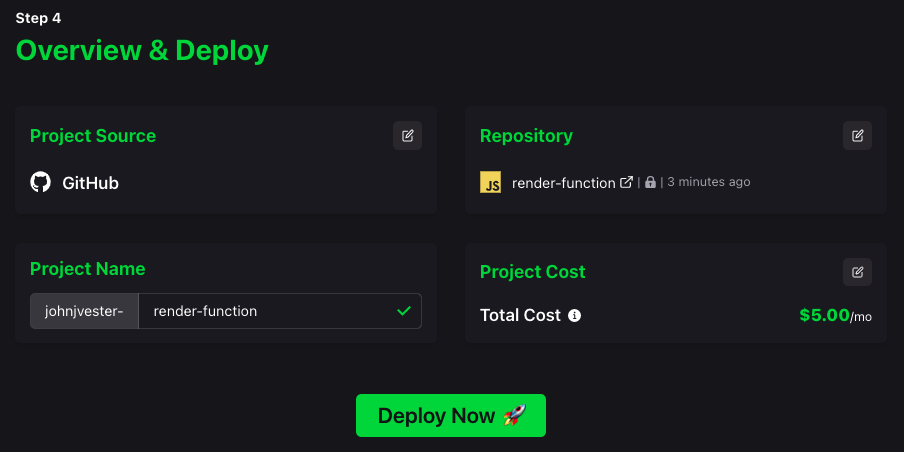This screenshot has width=904, height=452.
Task: Click the Step 4 label
Action: pos(38,18)
